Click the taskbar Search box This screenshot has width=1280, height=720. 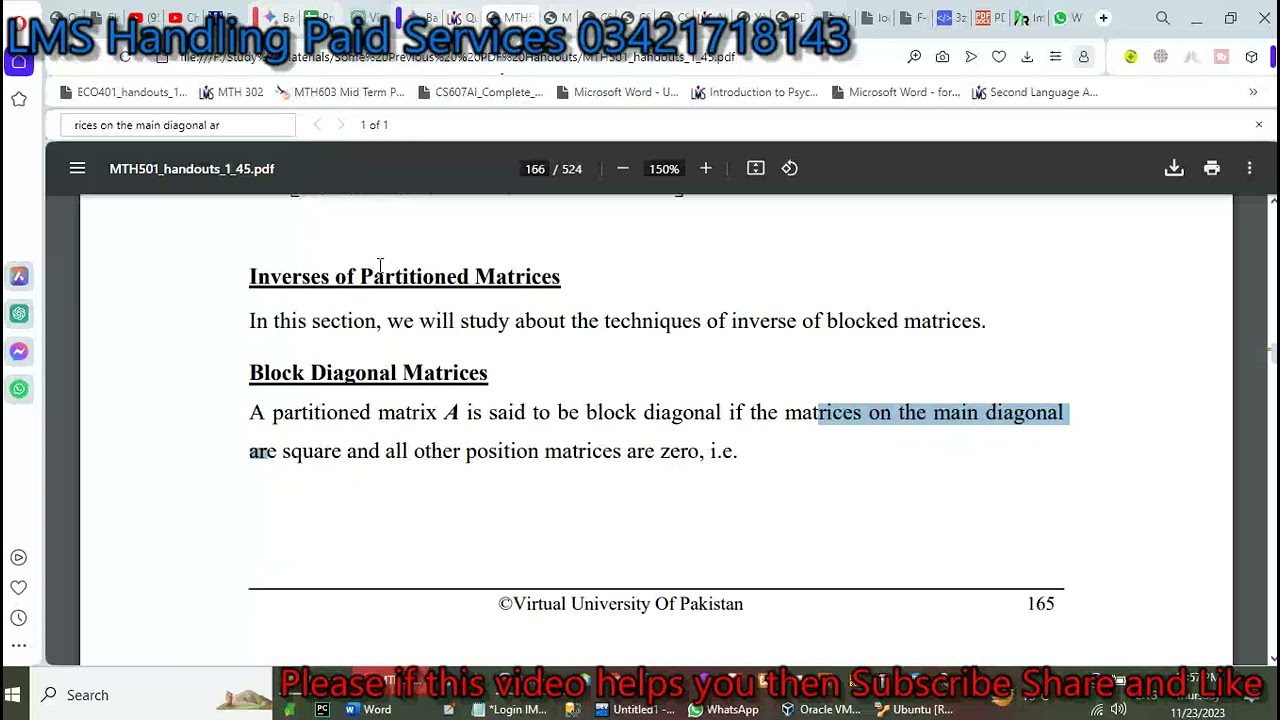[x=150, y=695]
